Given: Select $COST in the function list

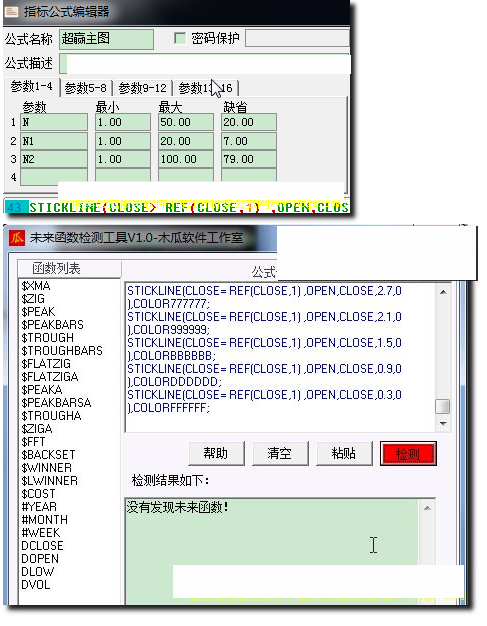Looking at the screenshot, I should tap(38, 494).
